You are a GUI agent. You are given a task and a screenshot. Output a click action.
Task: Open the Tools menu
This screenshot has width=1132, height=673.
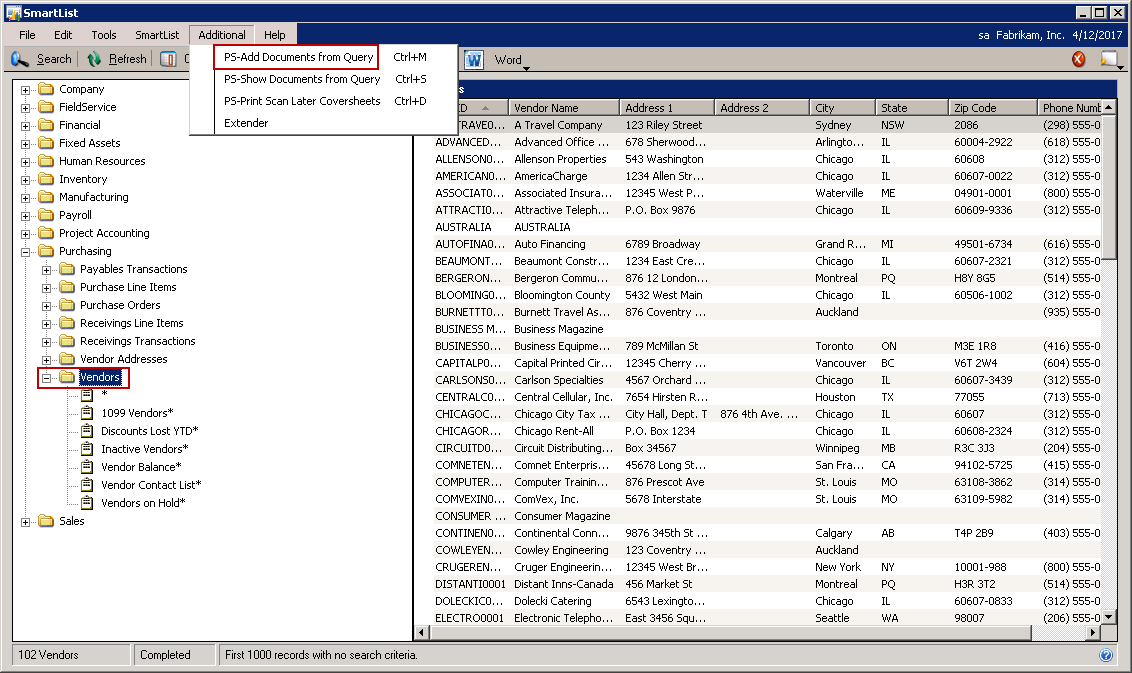tap(104, 35)
